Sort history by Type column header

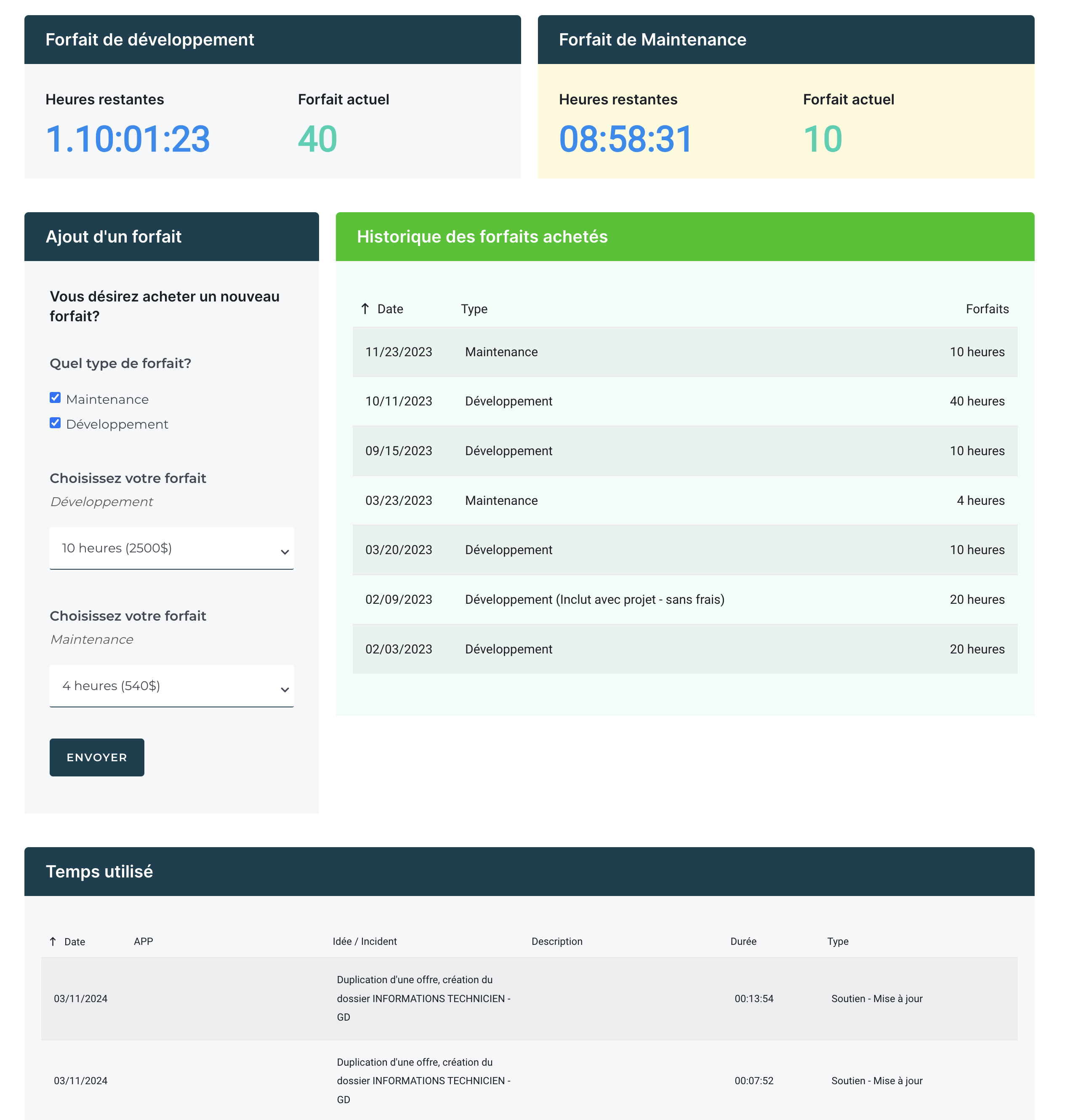pyautogui.click(x=474, y=309)
